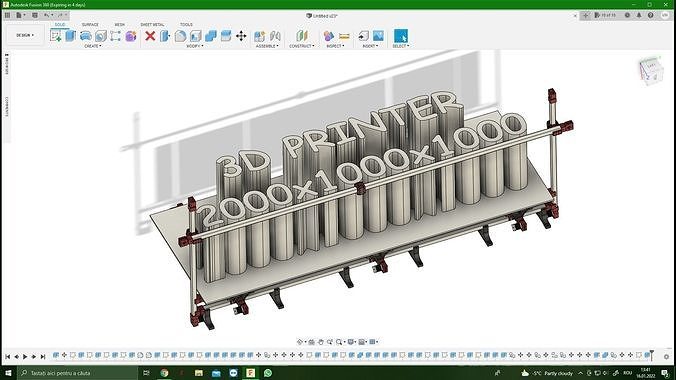Switch to the SHEET METAL tab
676x380 pixels.
point(152,25)
